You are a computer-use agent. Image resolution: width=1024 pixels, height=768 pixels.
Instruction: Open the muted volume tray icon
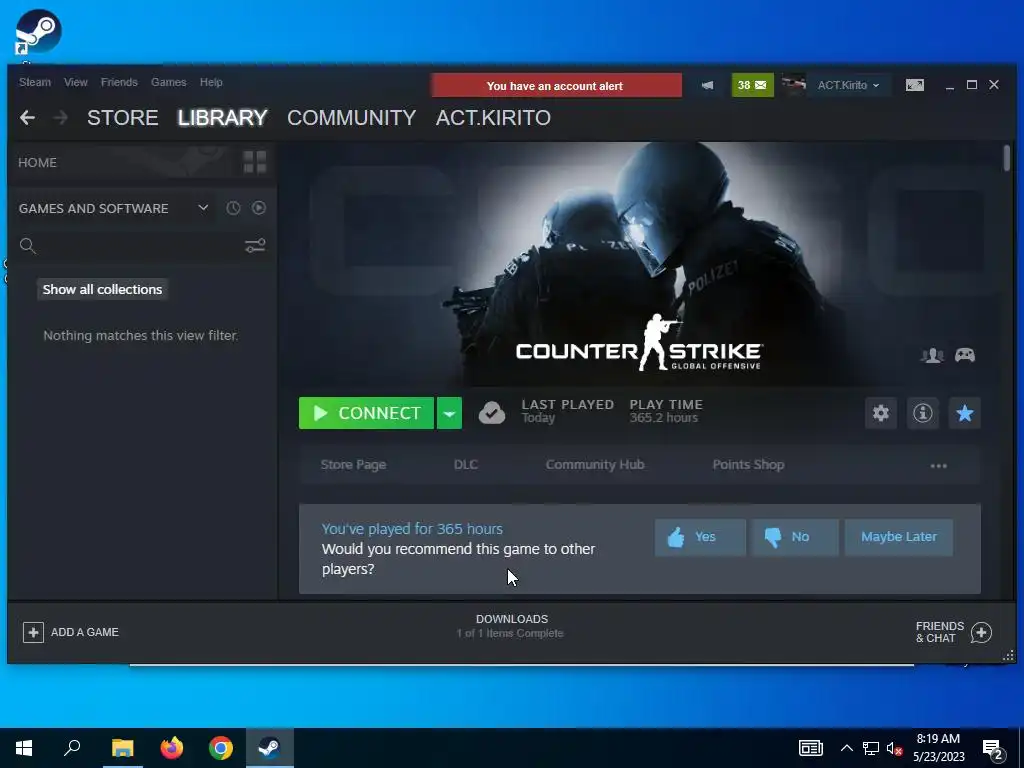[x=895, y=749]
